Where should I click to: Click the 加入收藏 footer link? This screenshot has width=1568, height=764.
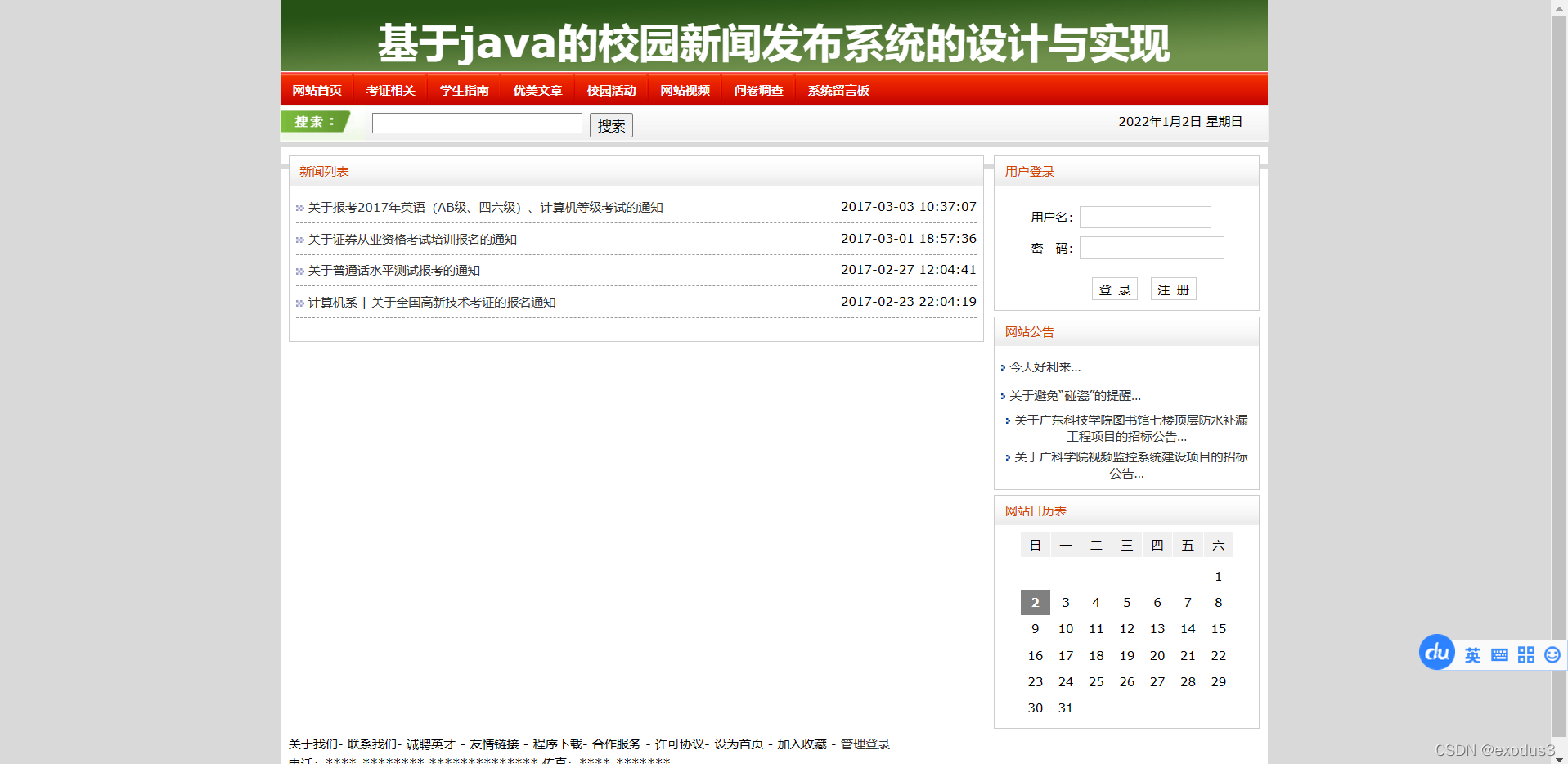[x=802, y=744]
